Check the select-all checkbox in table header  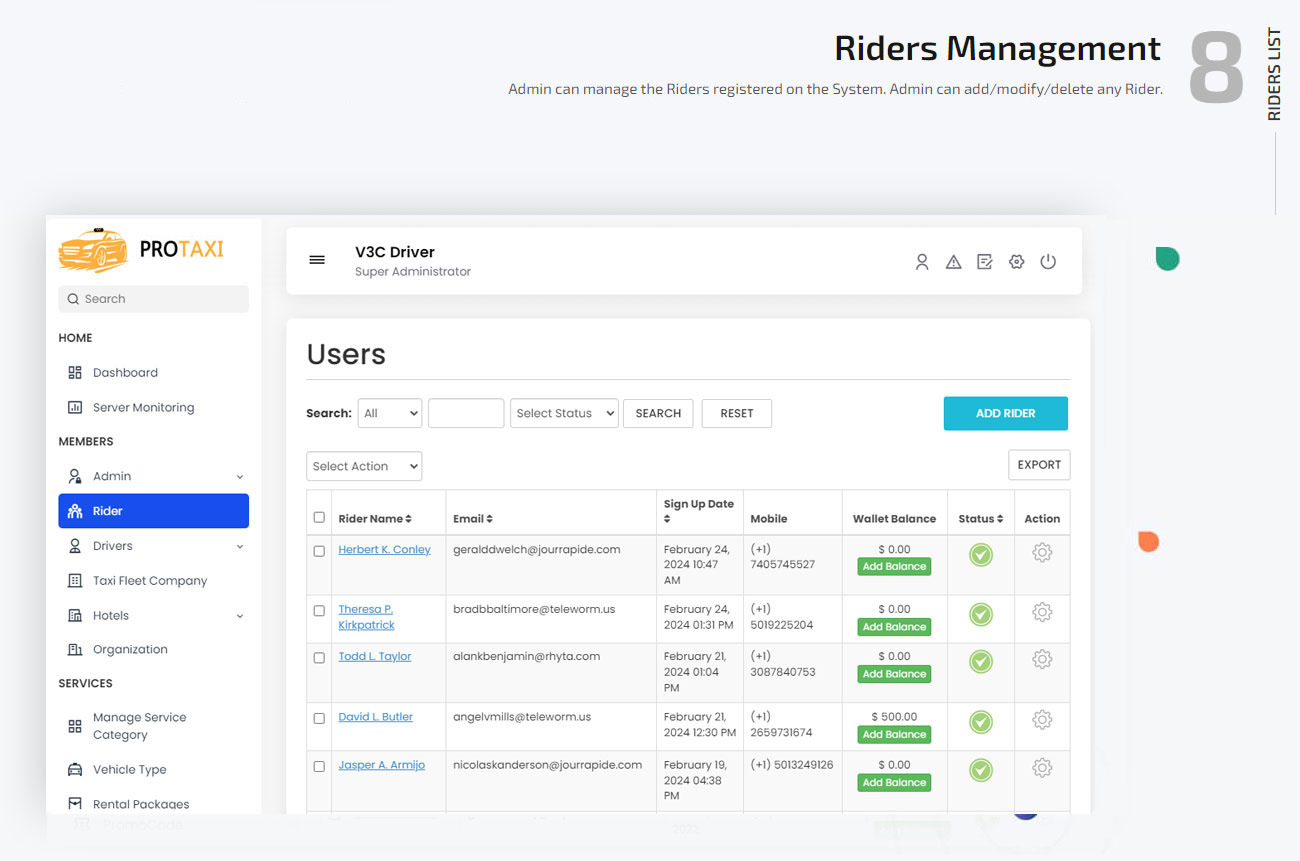pos(319,518)
